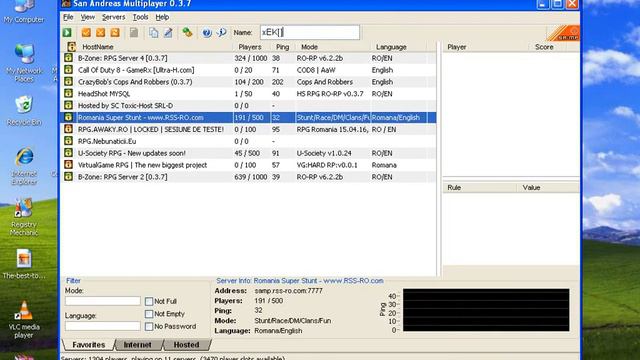This screenshot has width=640, height=360.
Task: Select B-Zone: RPG Server 2 [0.3.7] row
Action: pyautogui.click(x=248, y=176)
